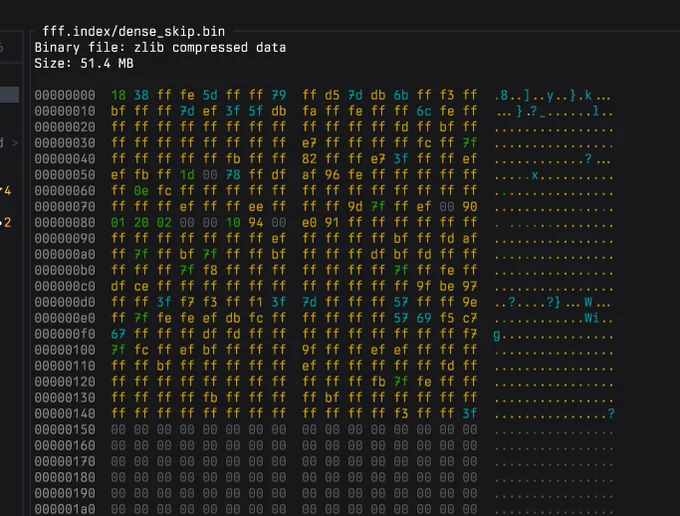Viewport: 680px width, 516px height.
Task: Click byte be in row 000000c0
Action: [447, 286]
